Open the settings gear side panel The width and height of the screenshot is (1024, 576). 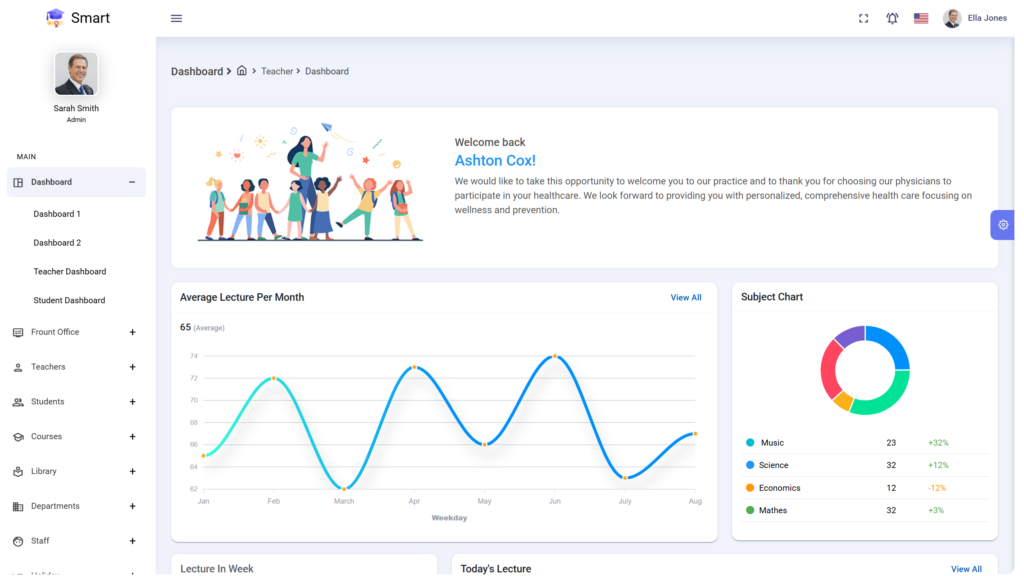[x=1002, y=225]
